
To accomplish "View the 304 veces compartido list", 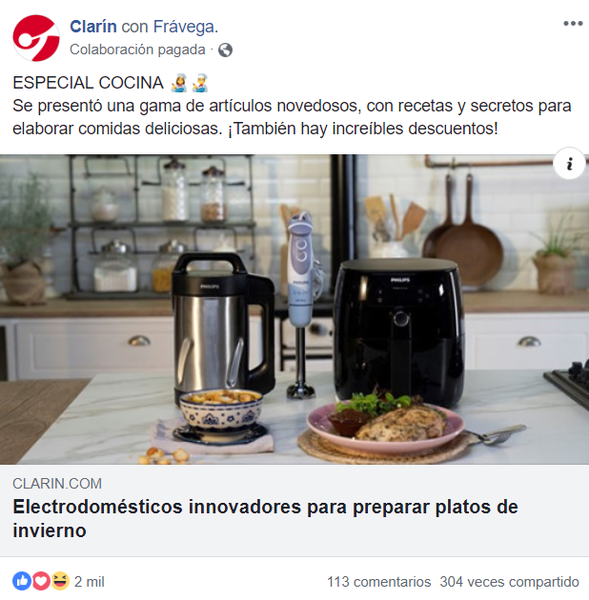I will (x=509, y=582).
